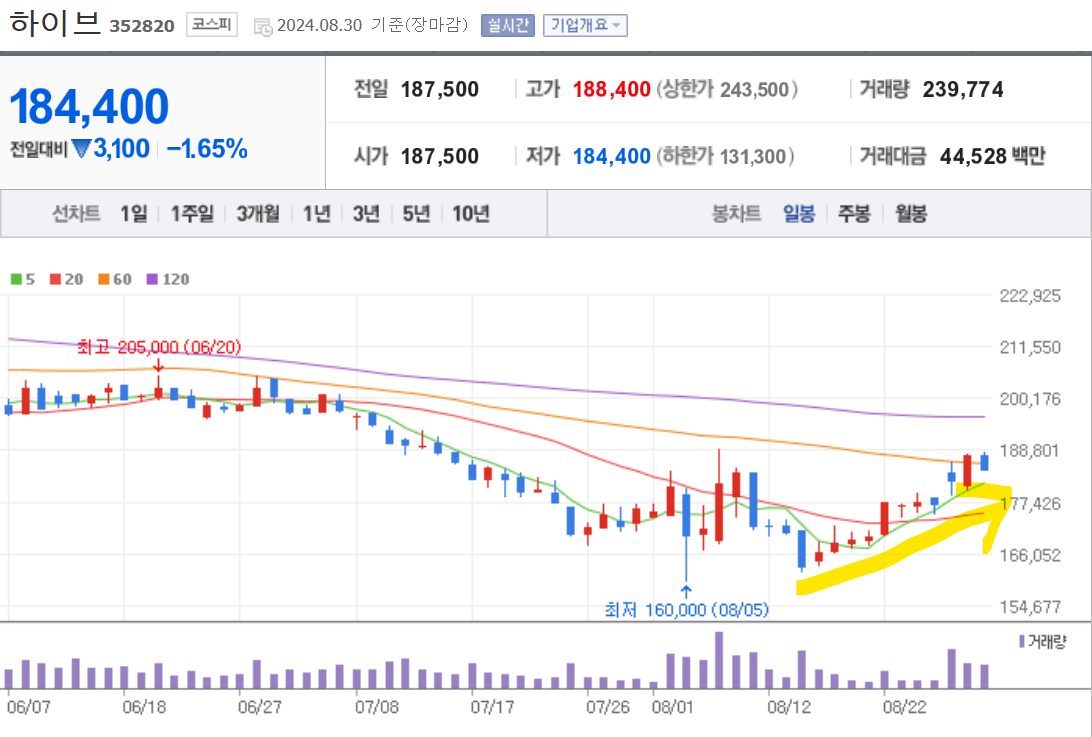Switch to 일봉 candle chart

tap(799, 213)
